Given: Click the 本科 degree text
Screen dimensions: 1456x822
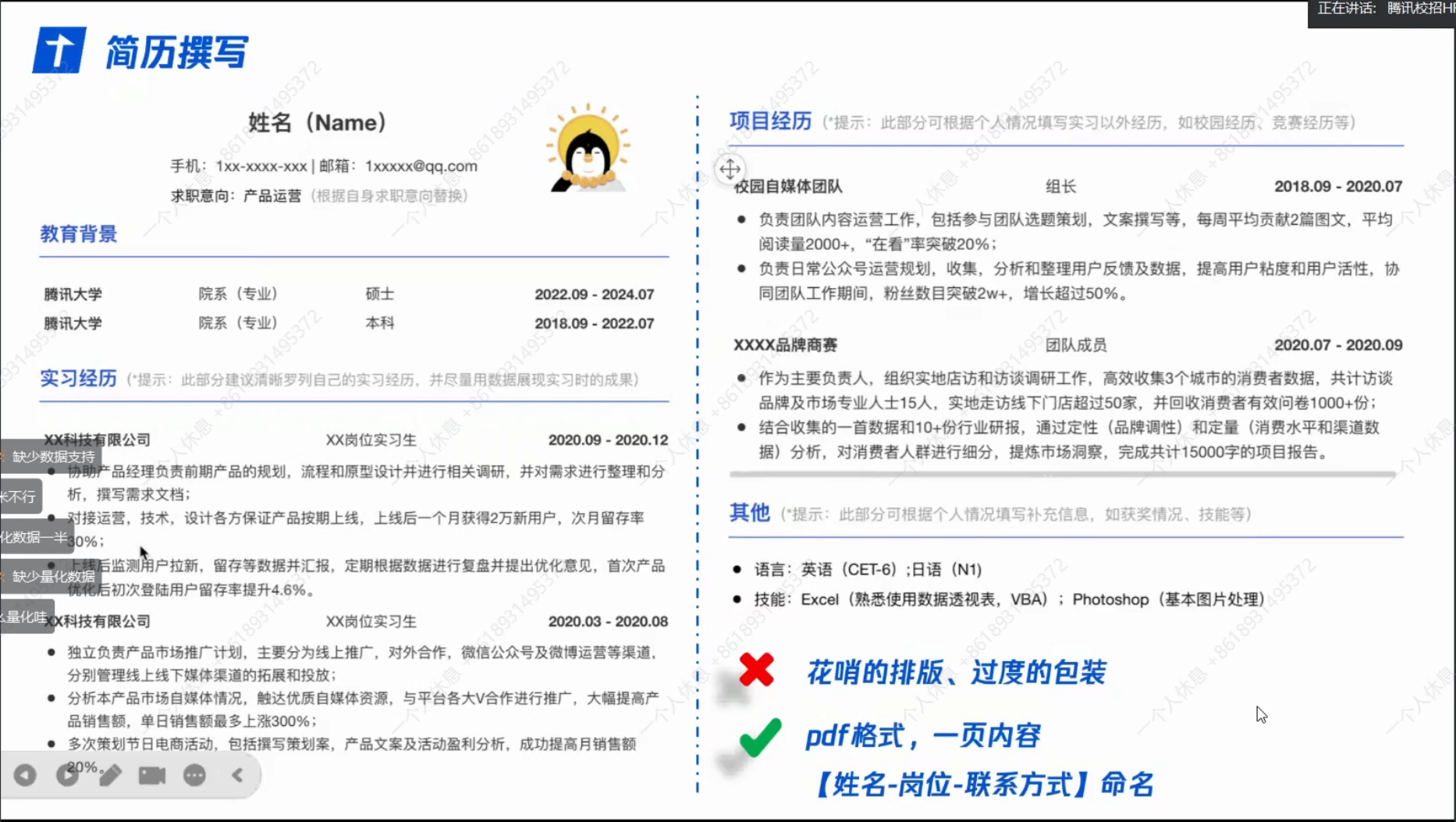Looking at the screenshot, I should click(380, 323).
